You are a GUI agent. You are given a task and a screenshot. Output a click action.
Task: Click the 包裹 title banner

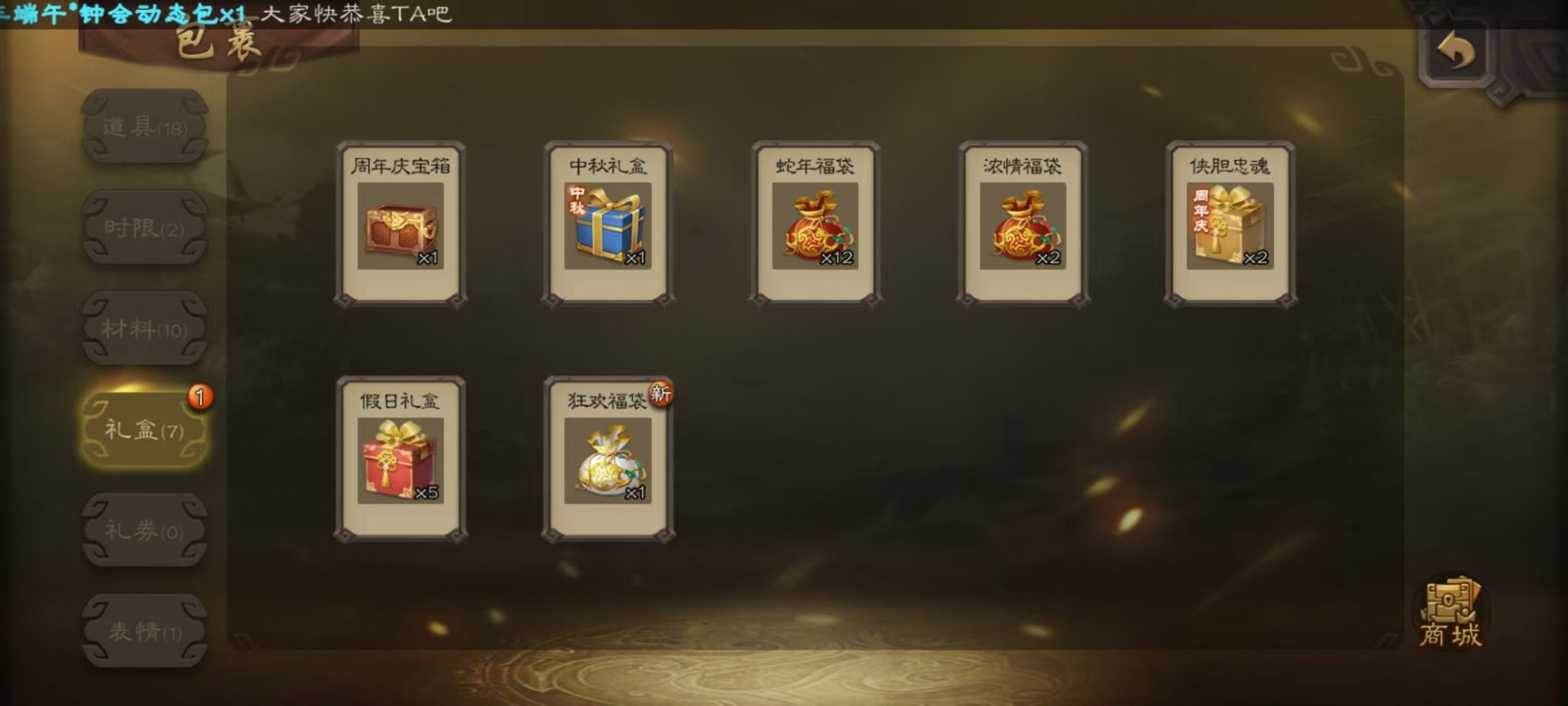(x=219, y=42)
